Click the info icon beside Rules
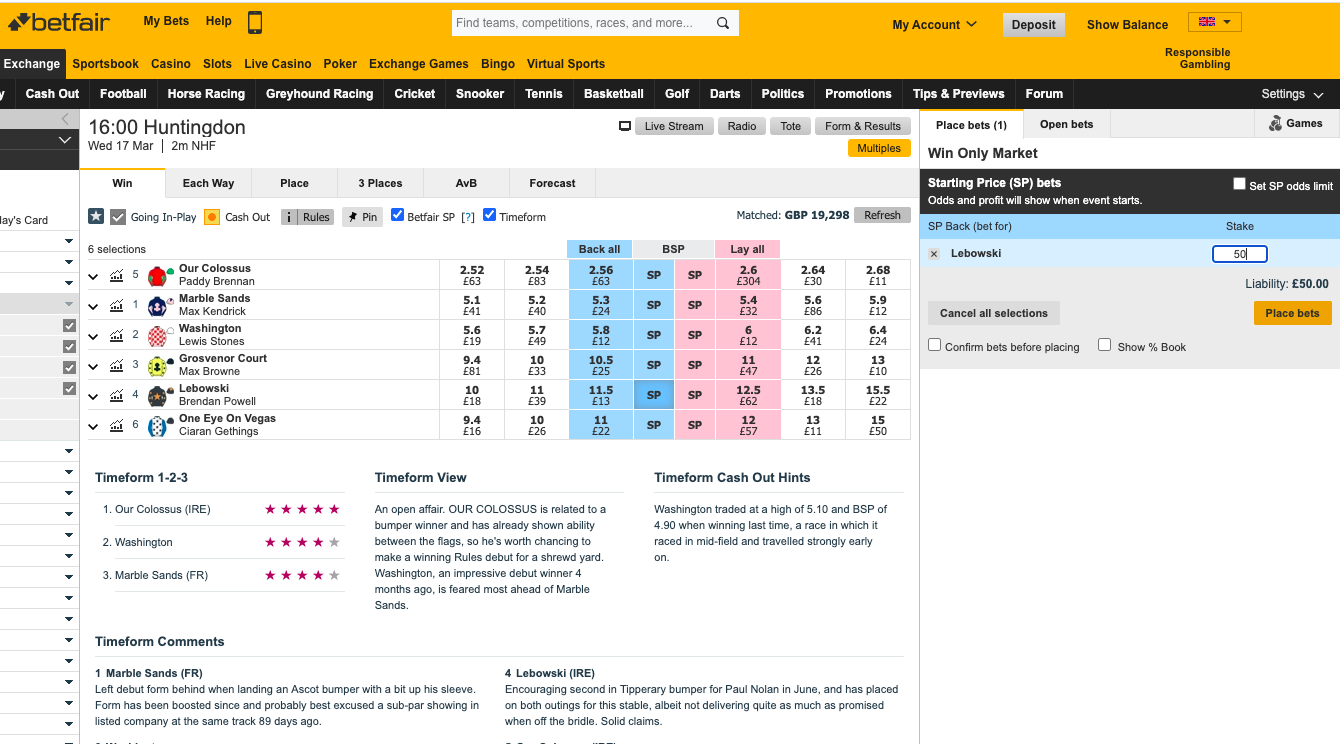Screen dimensions: 1340x744 coord(289,217)
